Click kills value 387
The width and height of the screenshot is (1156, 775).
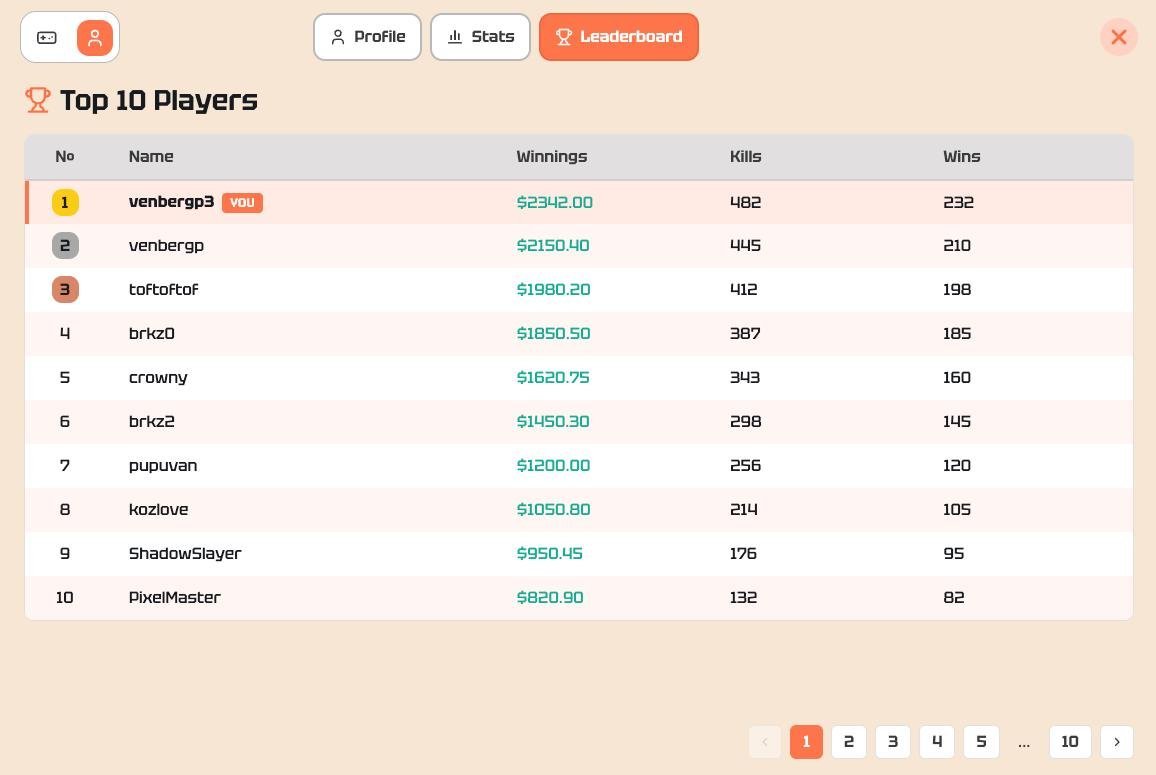[745, 333]
